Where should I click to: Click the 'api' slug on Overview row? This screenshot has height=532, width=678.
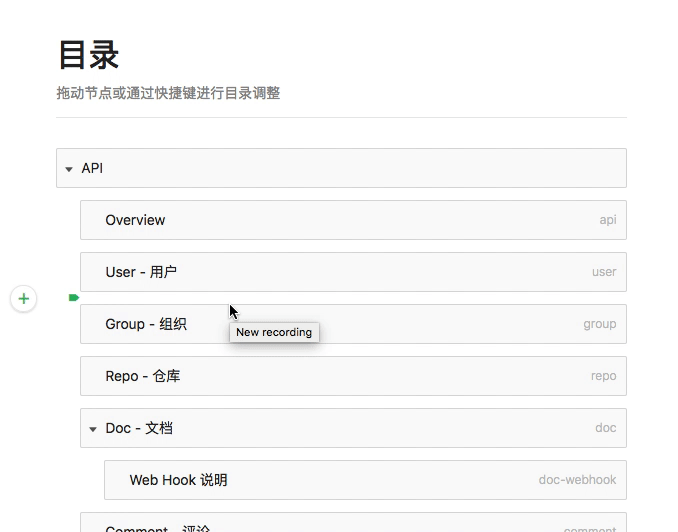point(607,220)
